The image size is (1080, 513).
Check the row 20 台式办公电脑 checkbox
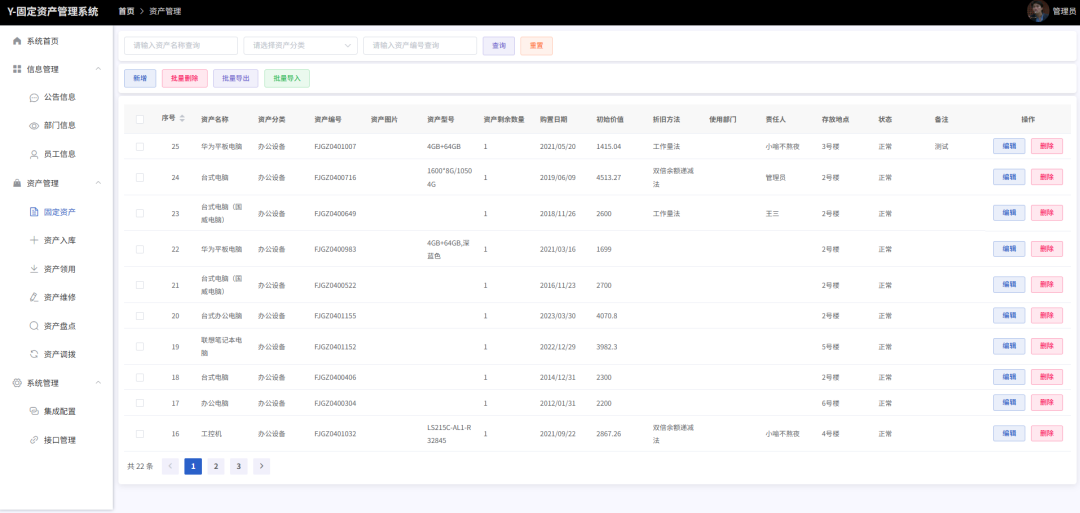140,316
